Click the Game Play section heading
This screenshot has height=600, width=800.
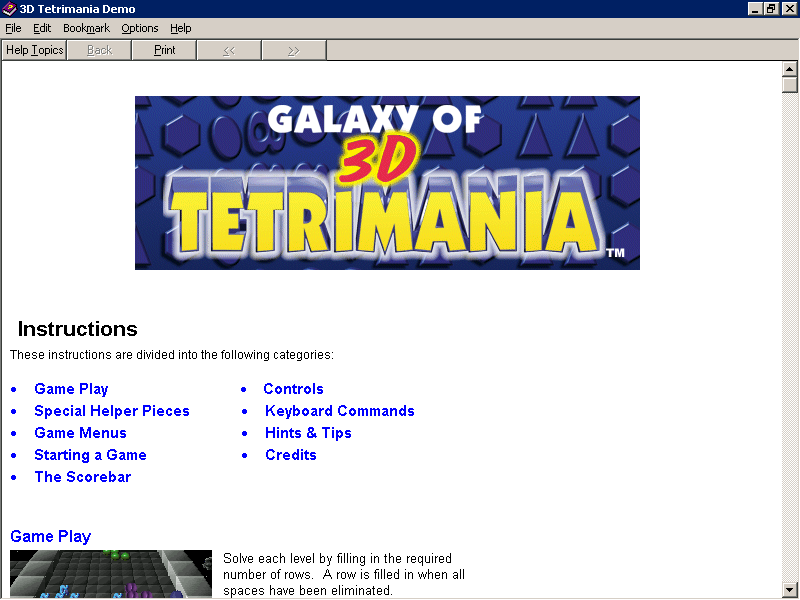pyautogui.click(x=51, y=536)
